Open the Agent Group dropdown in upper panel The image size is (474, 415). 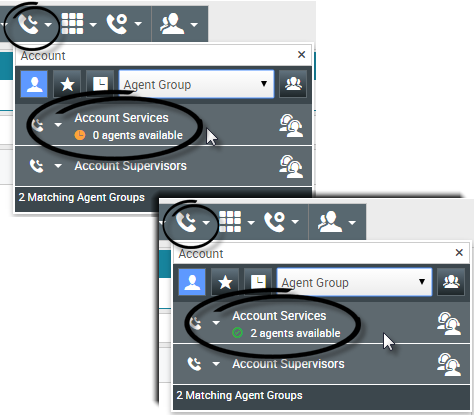pos(197,84)
